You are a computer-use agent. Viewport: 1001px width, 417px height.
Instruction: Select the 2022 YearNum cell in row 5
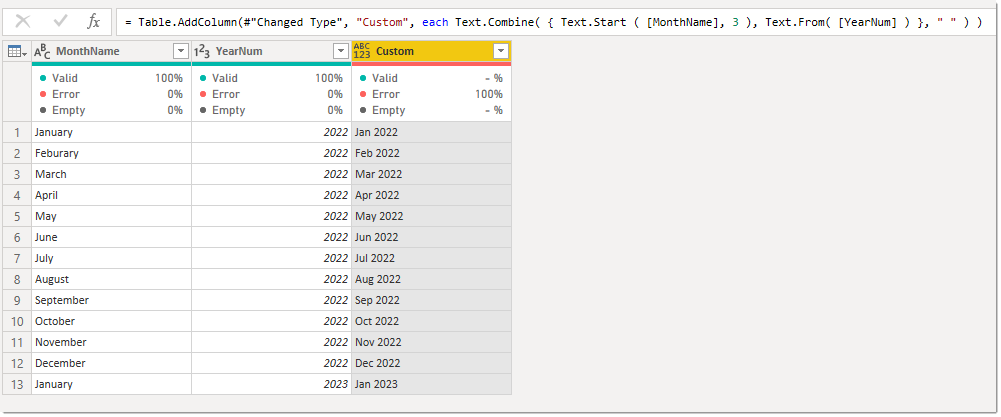point(271,216)
